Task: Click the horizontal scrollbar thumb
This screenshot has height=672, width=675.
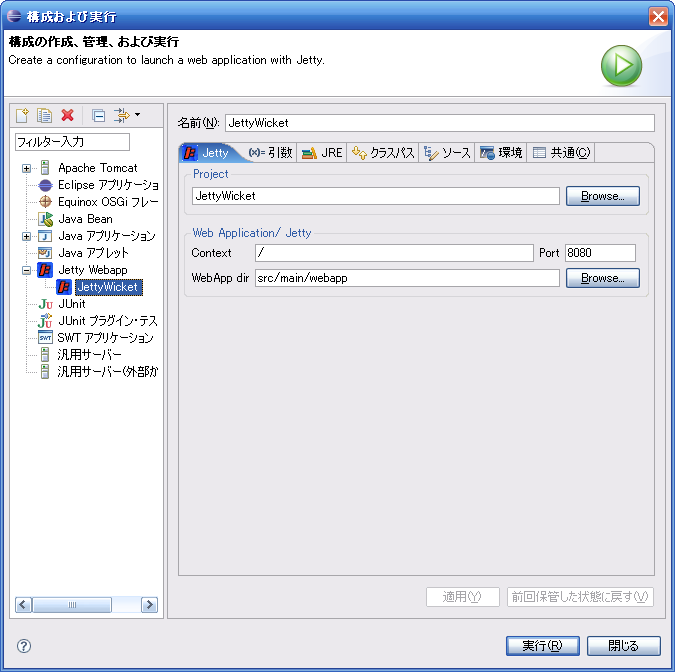Action: pos(72,605)
